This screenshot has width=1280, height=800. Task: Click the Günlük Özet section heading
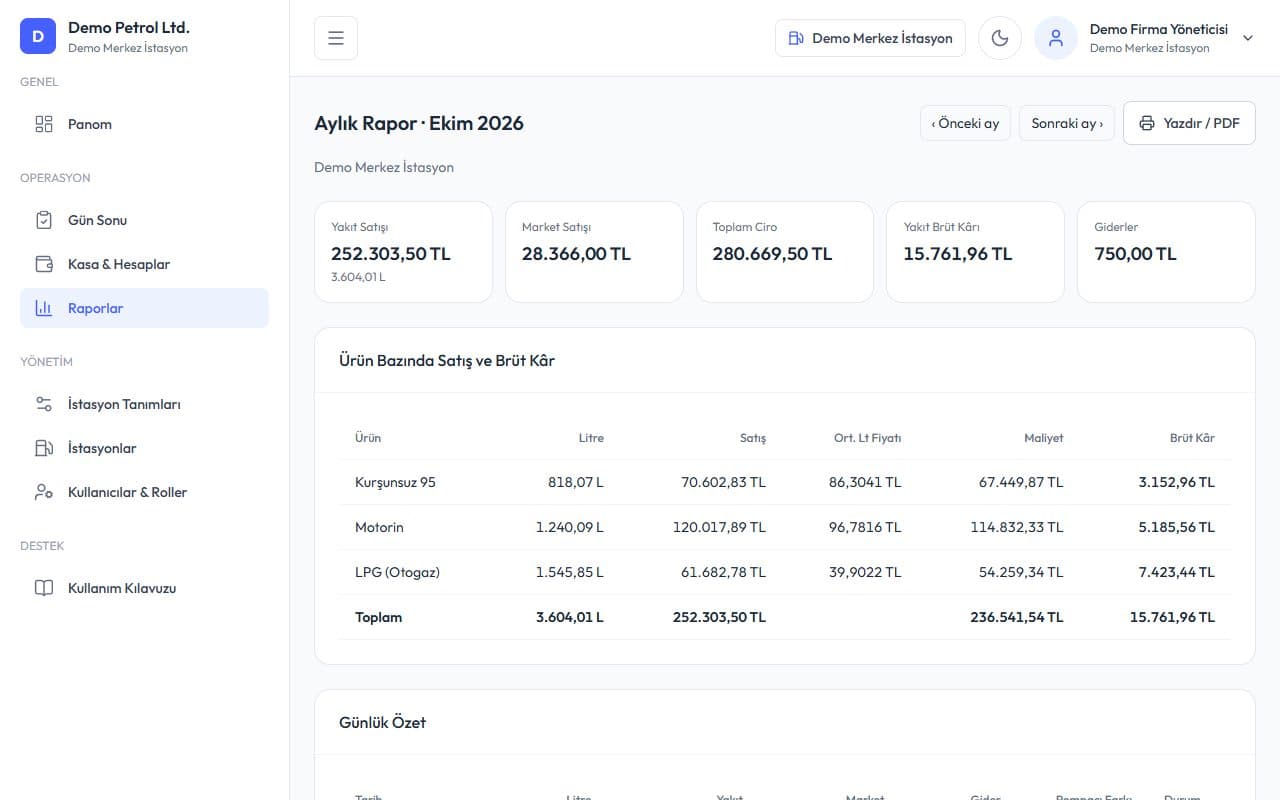coord(383,722)
